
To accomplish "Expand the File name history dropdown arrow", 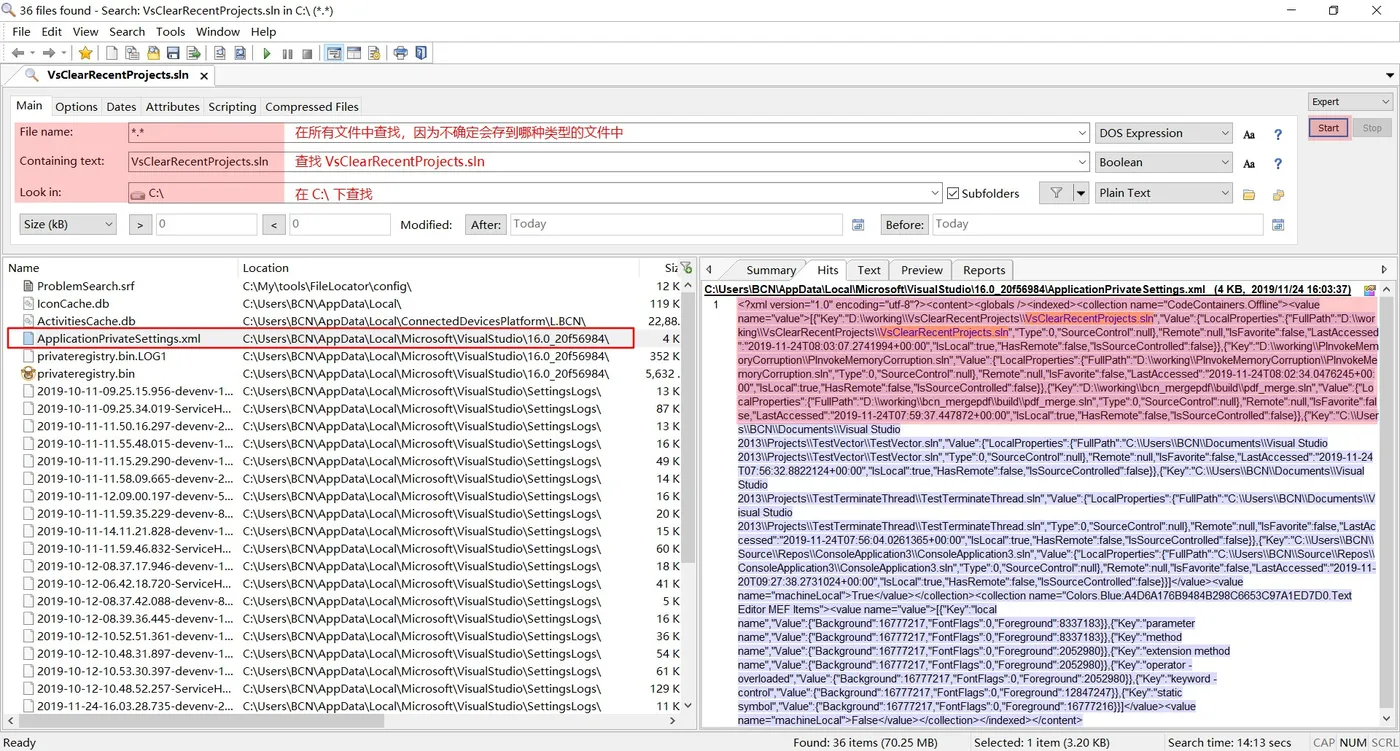I will 1082,133.
